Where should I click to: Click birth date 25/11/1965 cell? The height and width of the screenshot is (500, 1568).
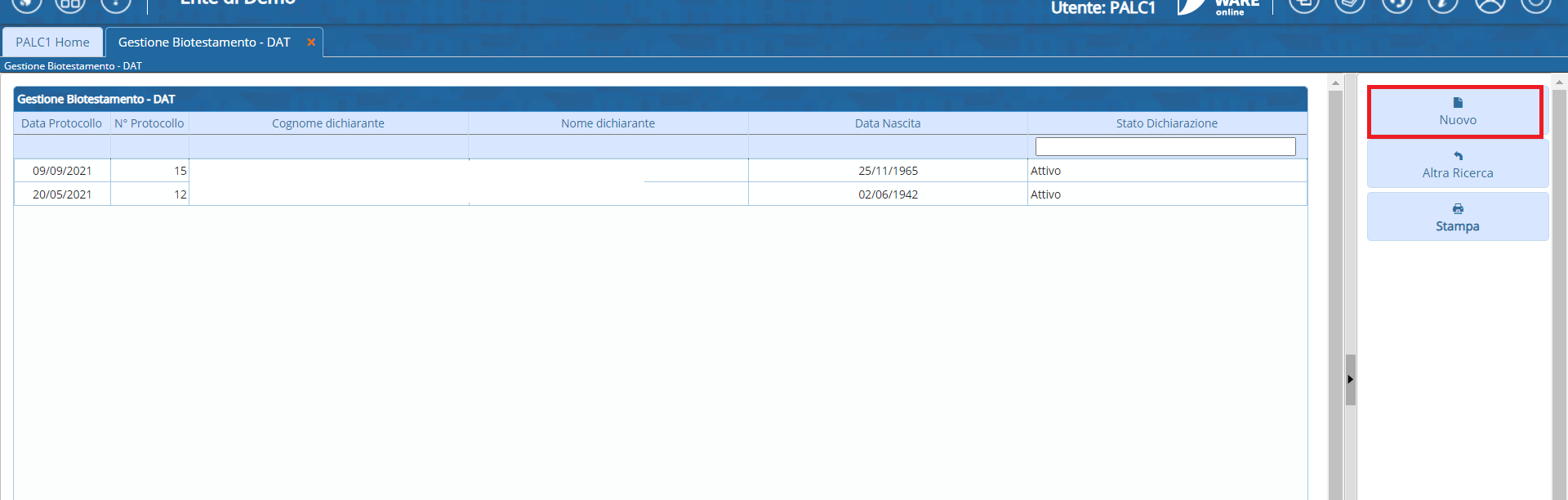click(888, 171)
